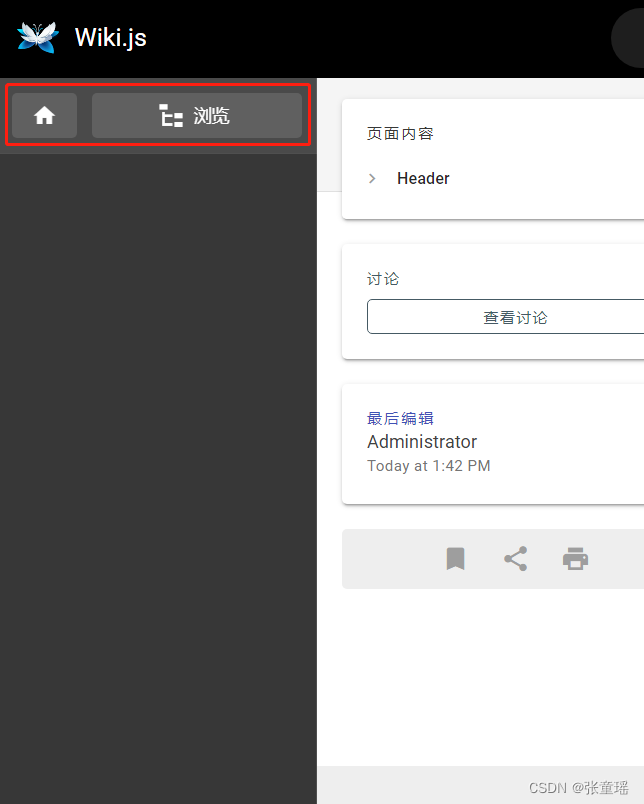Open the 浏览 browse tree button
Viewport: 644px width, 804px height.
point(196,115)
